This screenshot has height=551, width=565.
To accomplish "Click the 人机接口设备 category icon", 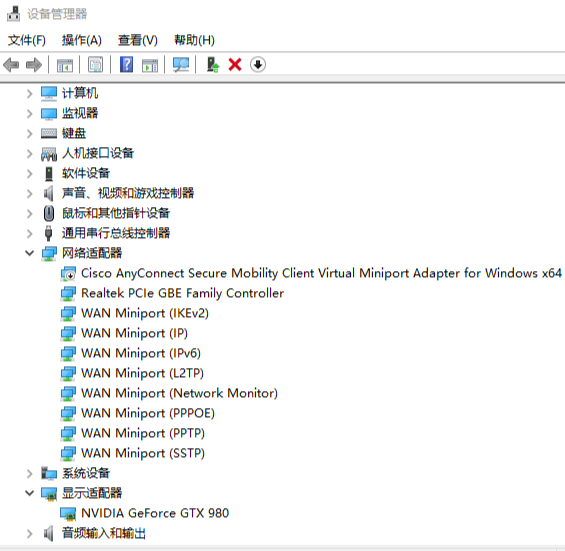I will (49, 154).
